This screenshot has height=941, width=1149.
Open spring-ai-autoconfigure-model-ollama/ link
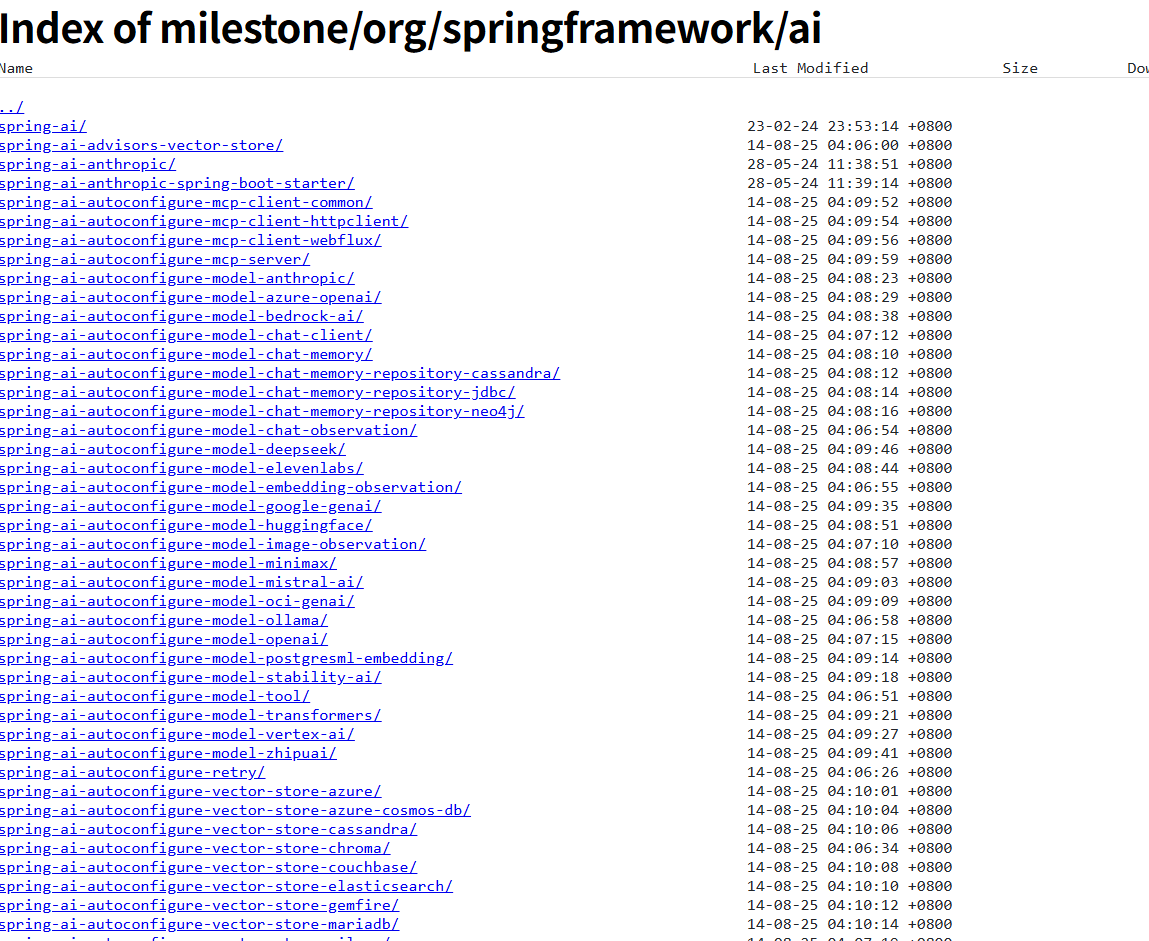click(164, 621)
